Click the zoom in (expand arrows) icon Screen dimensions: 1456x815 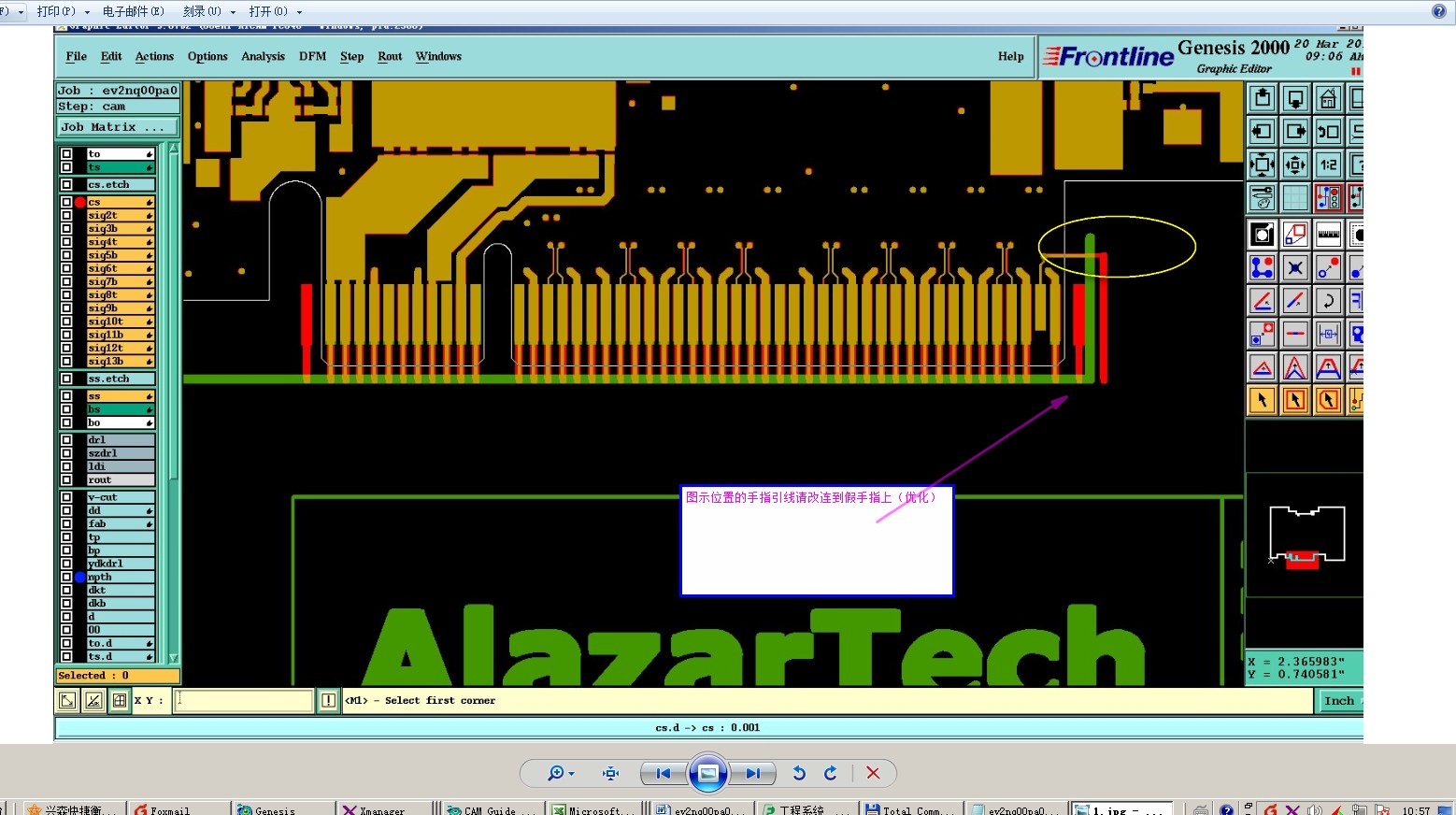[x=1263, y=165]
